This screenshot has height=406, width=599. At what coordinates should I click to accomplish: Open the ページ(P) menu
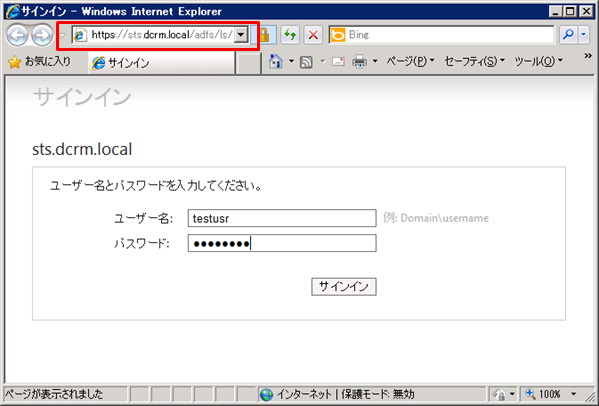(410, 61)
